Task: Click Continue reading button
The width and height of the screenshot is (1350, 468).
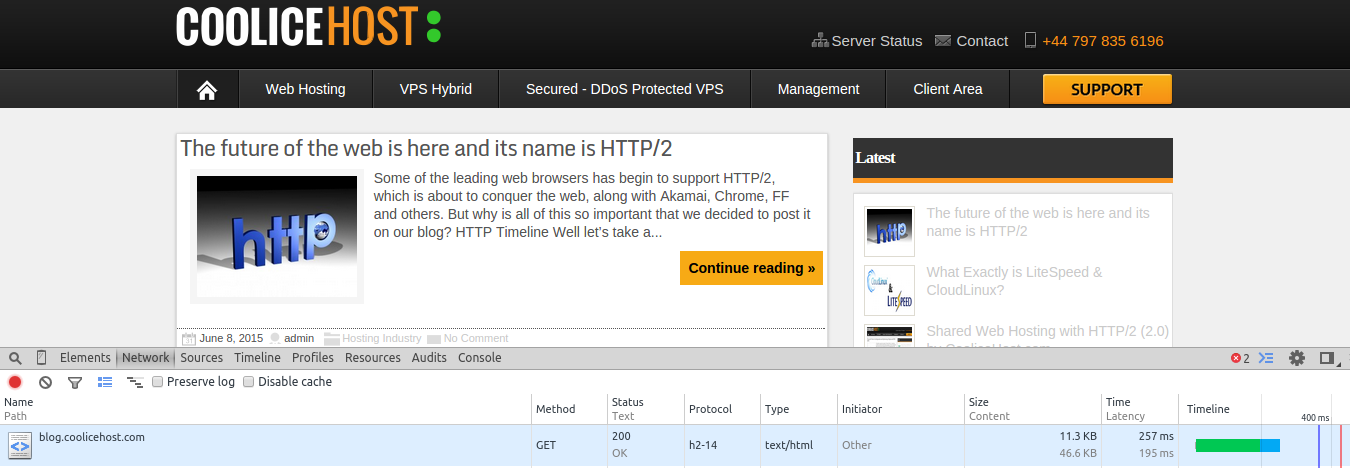Action: click(751, 268)
